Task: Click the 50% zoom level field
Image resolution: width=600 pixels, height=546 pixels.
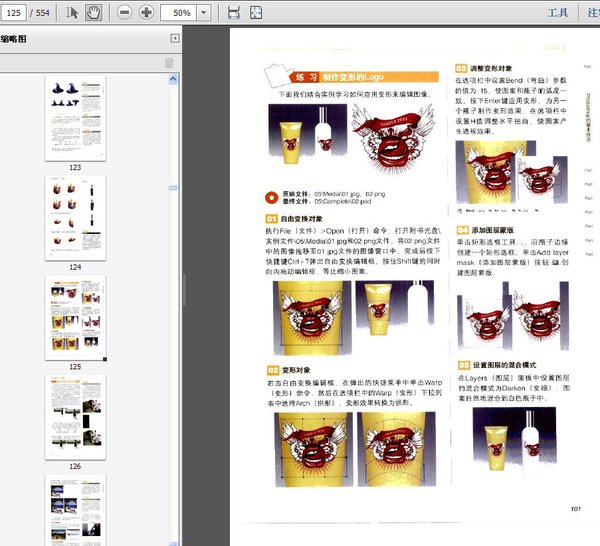Action: 179,13
